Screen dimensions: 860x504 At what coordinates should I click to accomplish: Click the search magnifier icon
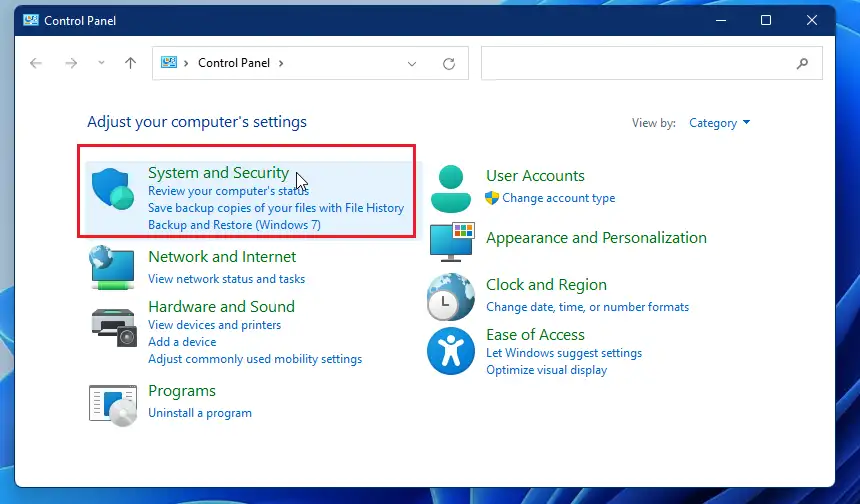pyautogui.click(x=802, y=64)
